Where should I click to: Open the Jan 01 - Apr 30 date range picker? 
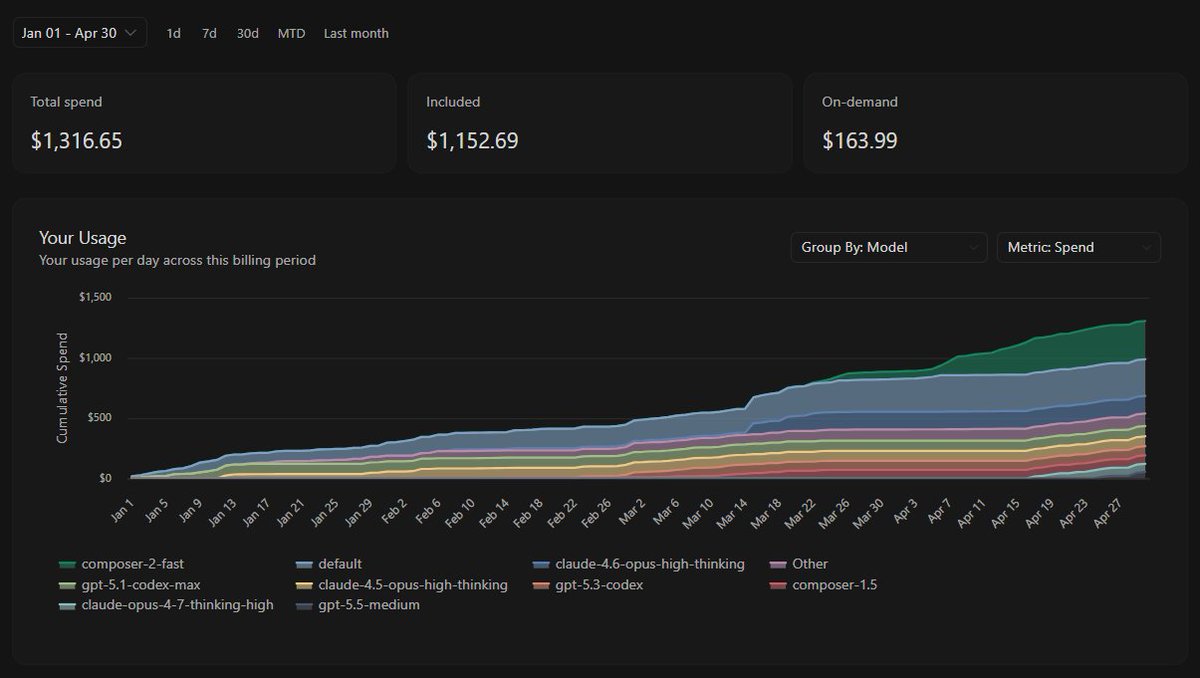click(x=80, y=33)
